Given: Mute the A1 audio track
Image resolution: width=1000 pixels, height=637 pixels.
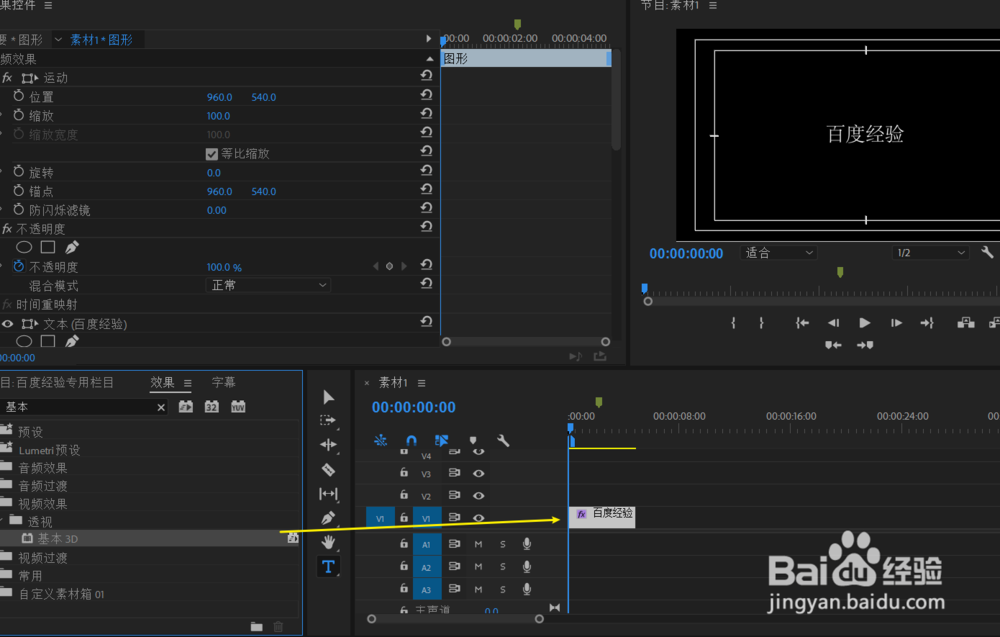Looking at the screenshot, I should [x=478, y=544].
